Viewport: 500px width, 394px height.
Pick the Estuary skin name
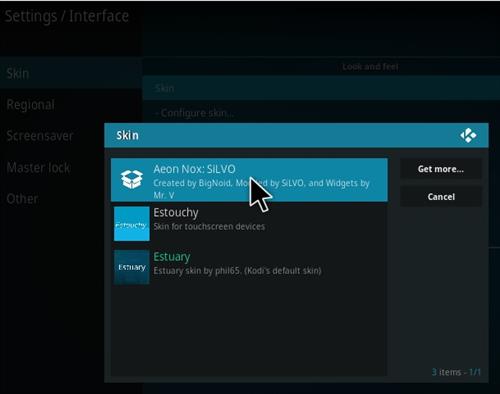coord(172,257)
